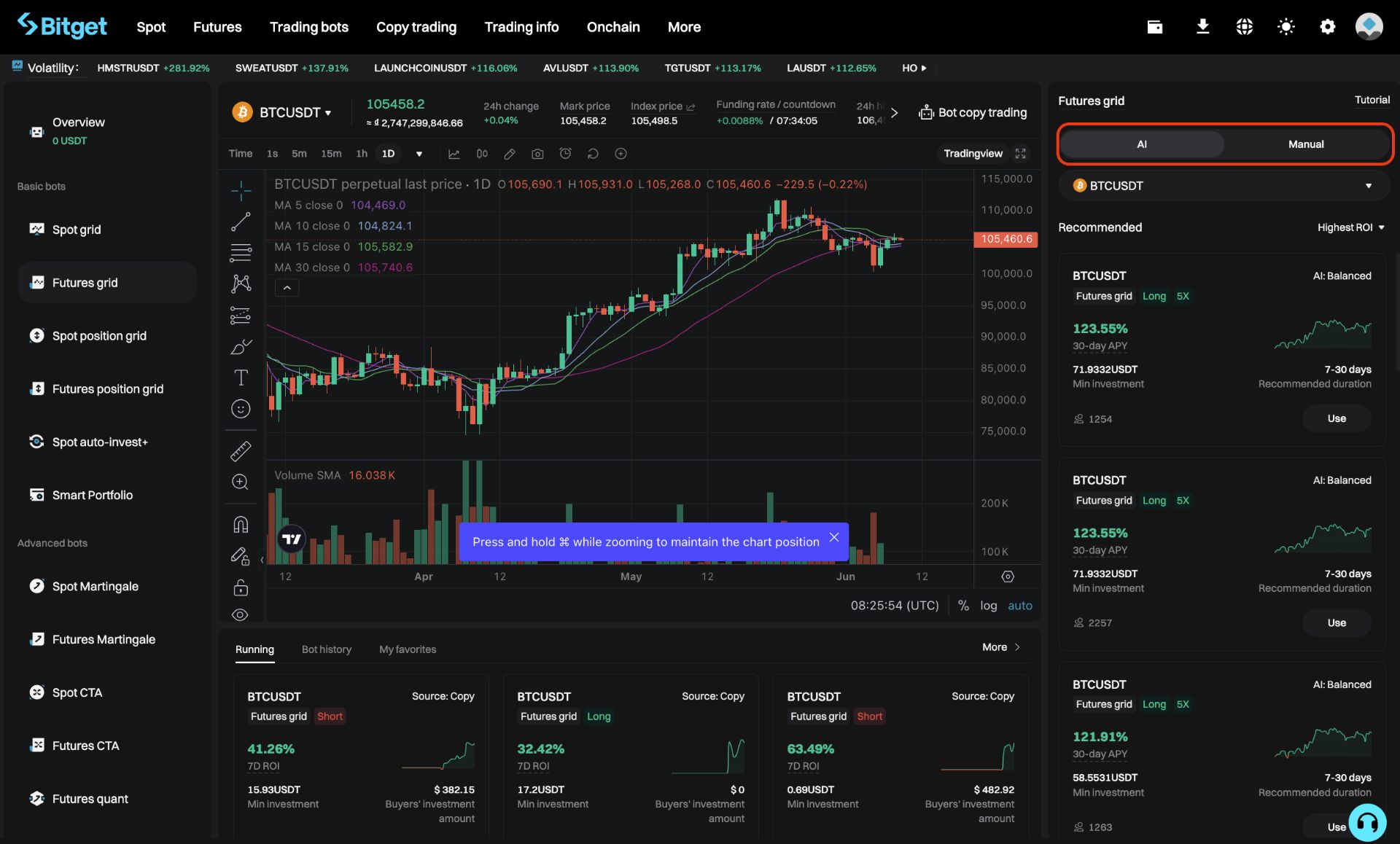Open the emoji icons tool

[x=241, y=409]
